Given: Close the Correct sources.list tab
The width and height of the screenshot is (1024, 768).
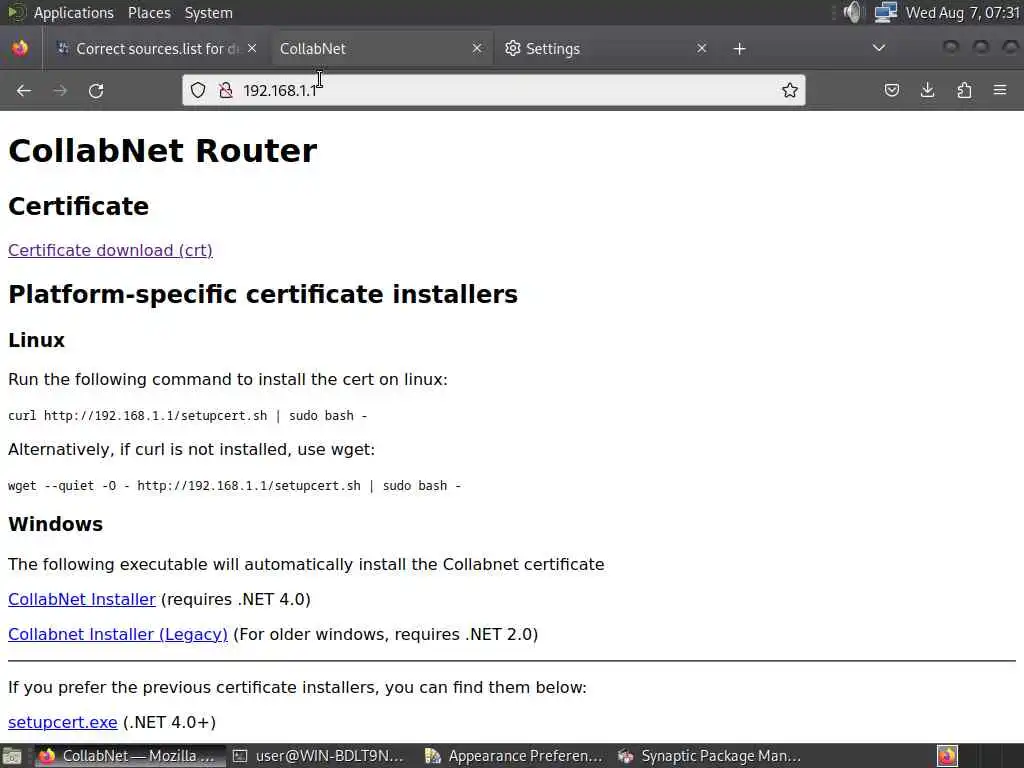Looking at the screenshot, I should pyautogui.click(x=252, y=48).
